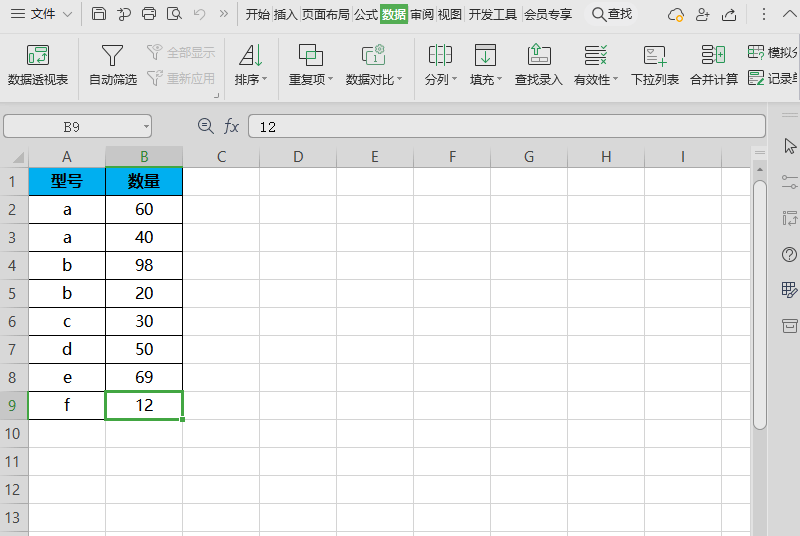The height and width of the screenshot is (536, 800).
Task: Switch to the 开始 ribbon tab
Action: pos(258,14)
